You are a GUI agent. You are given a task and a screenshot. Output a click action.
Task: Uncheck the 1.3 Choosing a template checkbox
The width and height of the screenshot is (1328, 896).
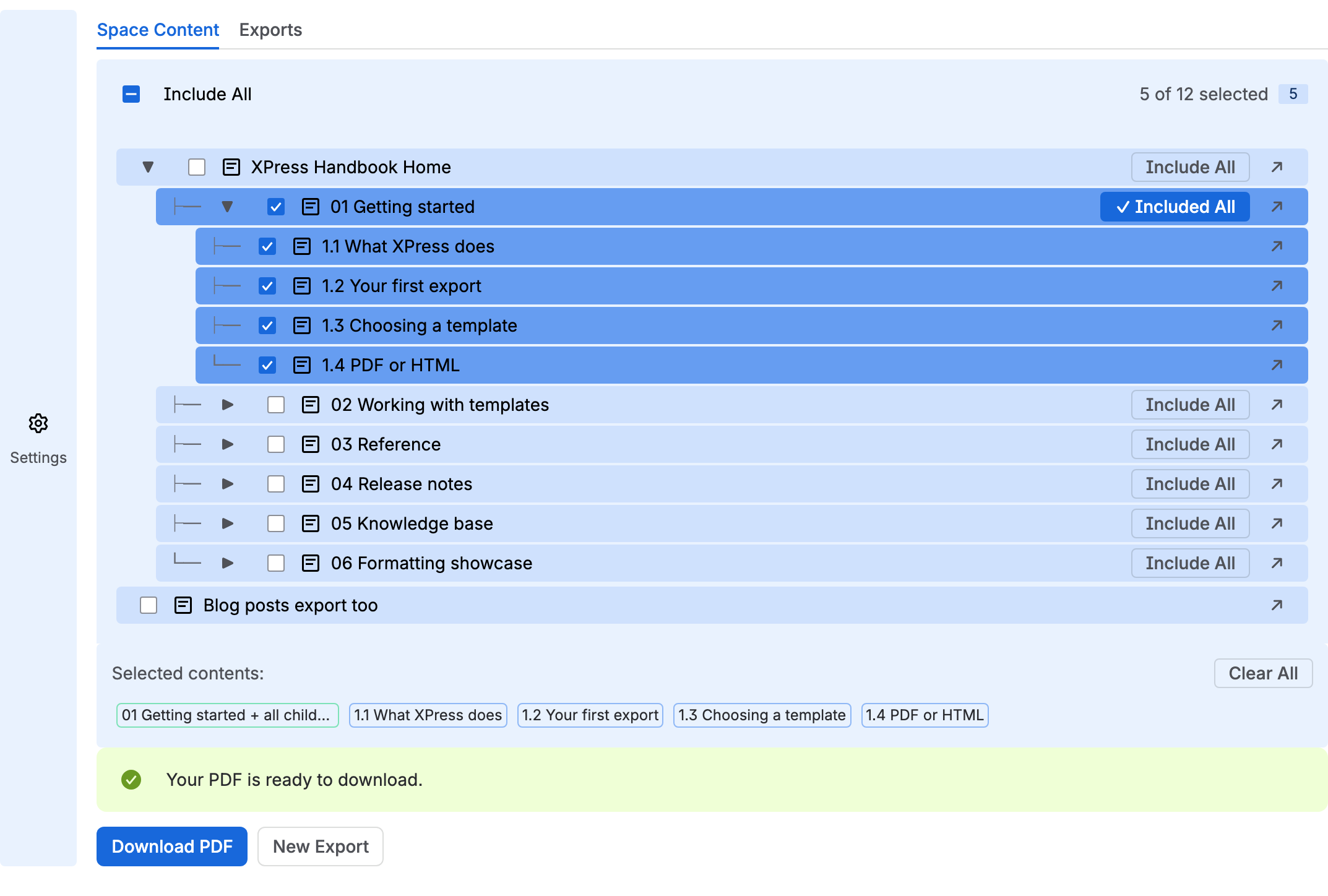click(x=267, y=325)
